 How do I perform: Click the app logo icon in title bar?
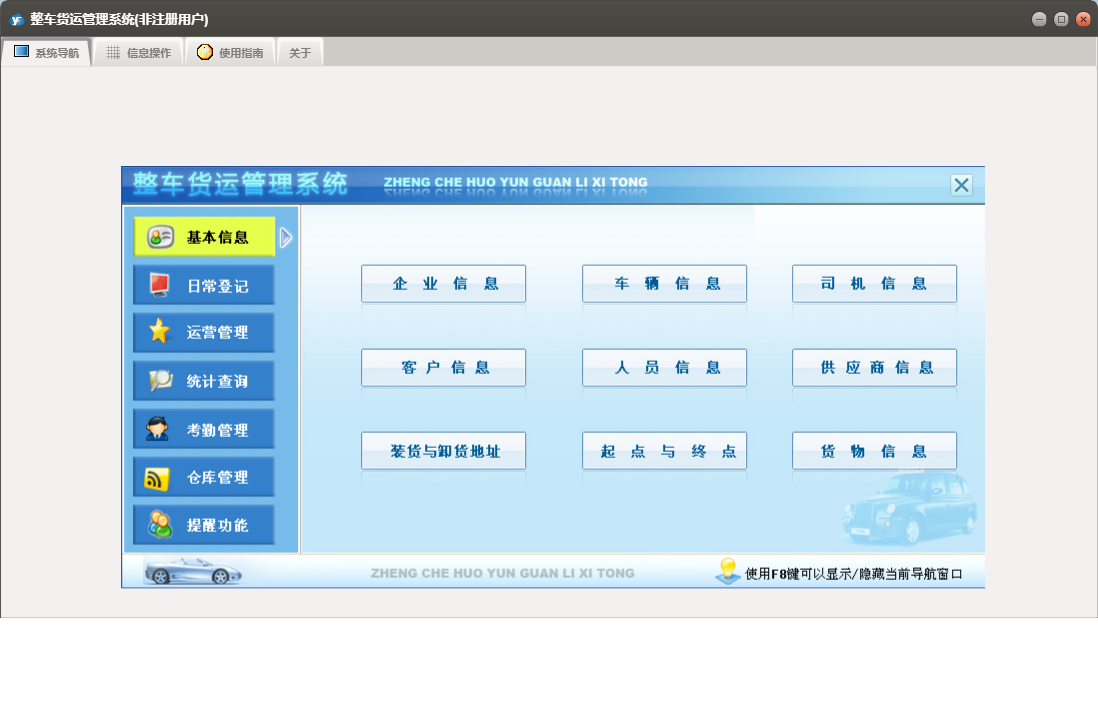(16, 20)
